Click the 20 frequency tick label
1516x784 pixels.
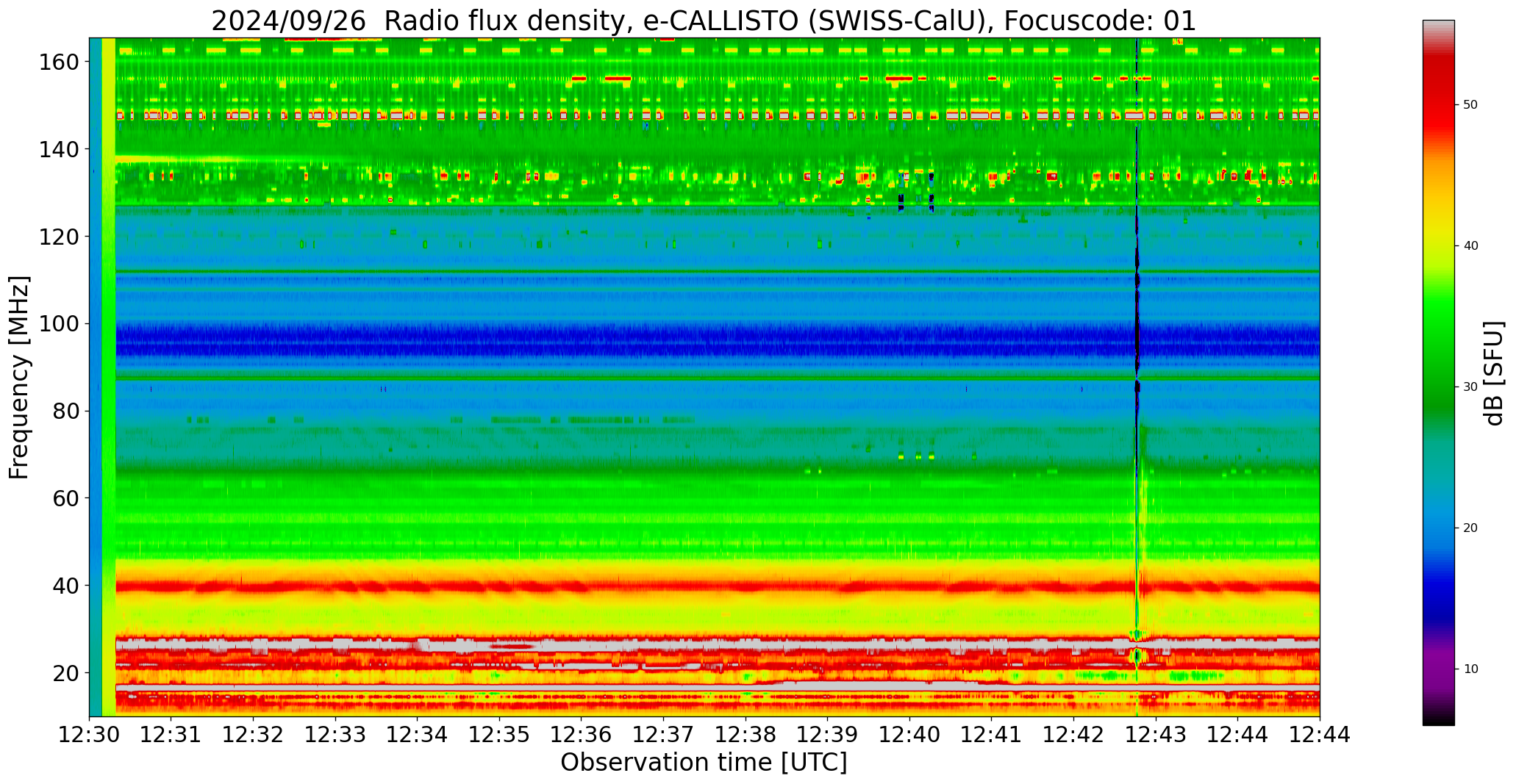point(66,673)
